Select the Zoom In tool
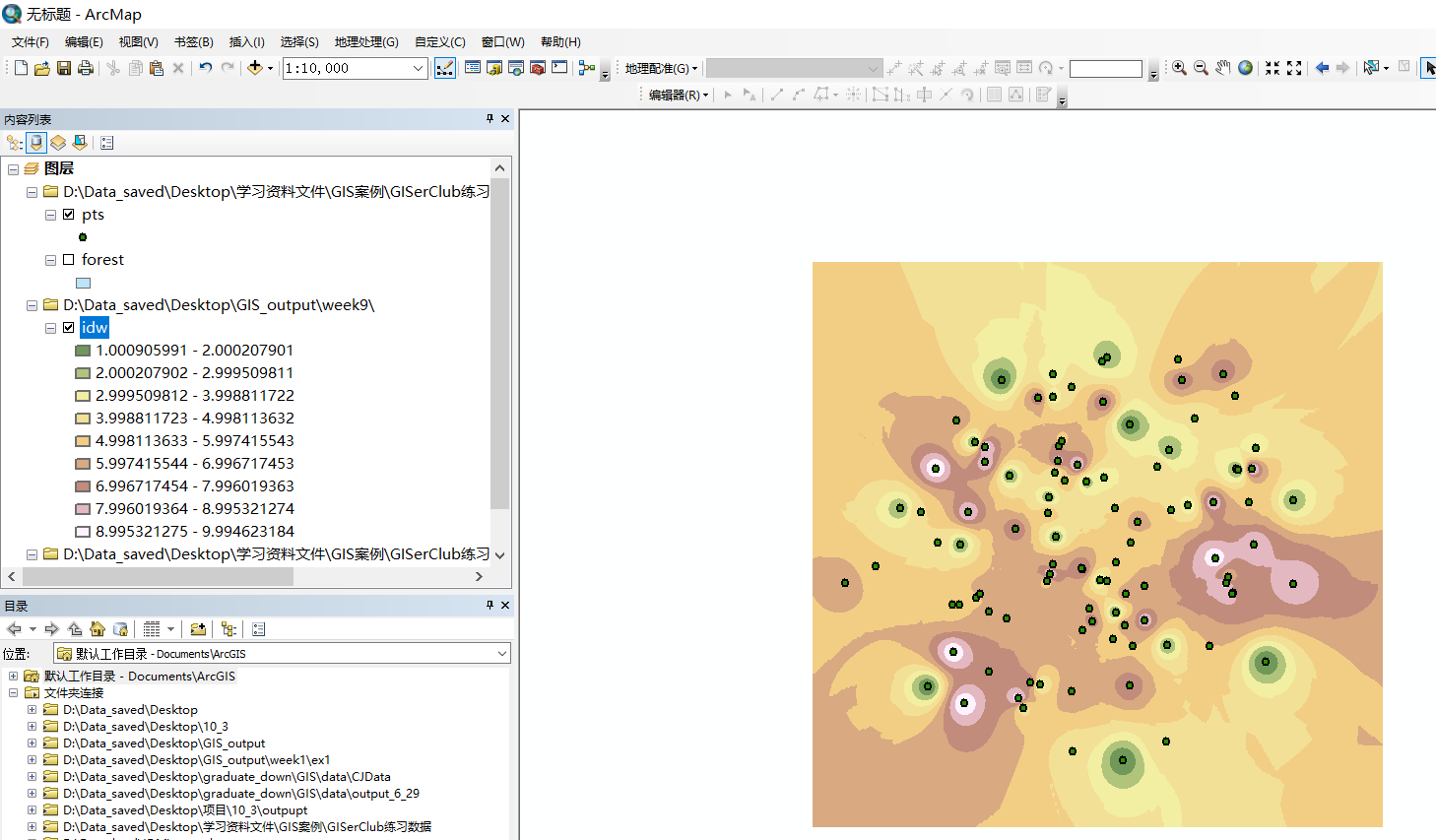The image size is (1436, 840). point(1179,68)
